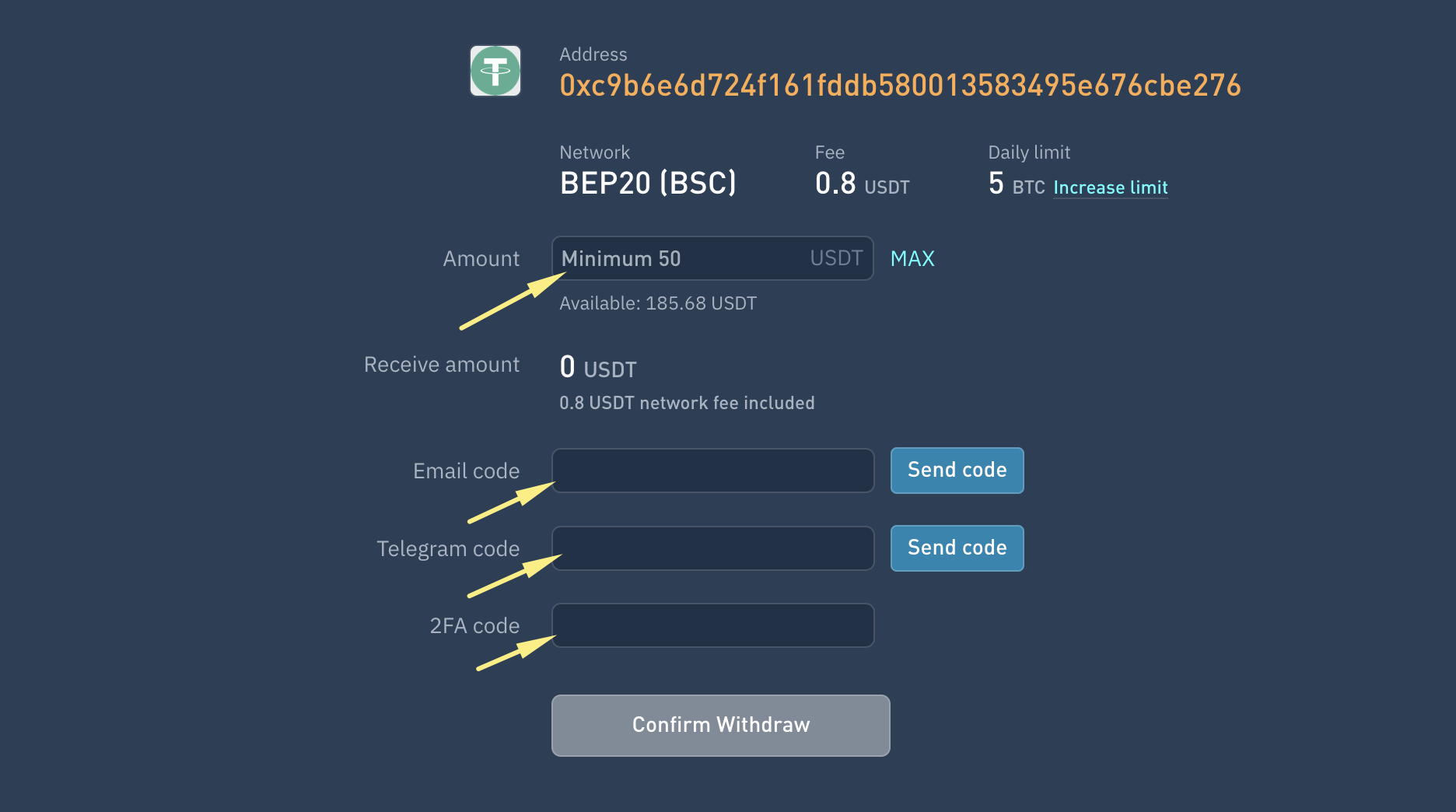Click the Available: 185.68 USDT text

pyautogui.click(x=658, y=303)
